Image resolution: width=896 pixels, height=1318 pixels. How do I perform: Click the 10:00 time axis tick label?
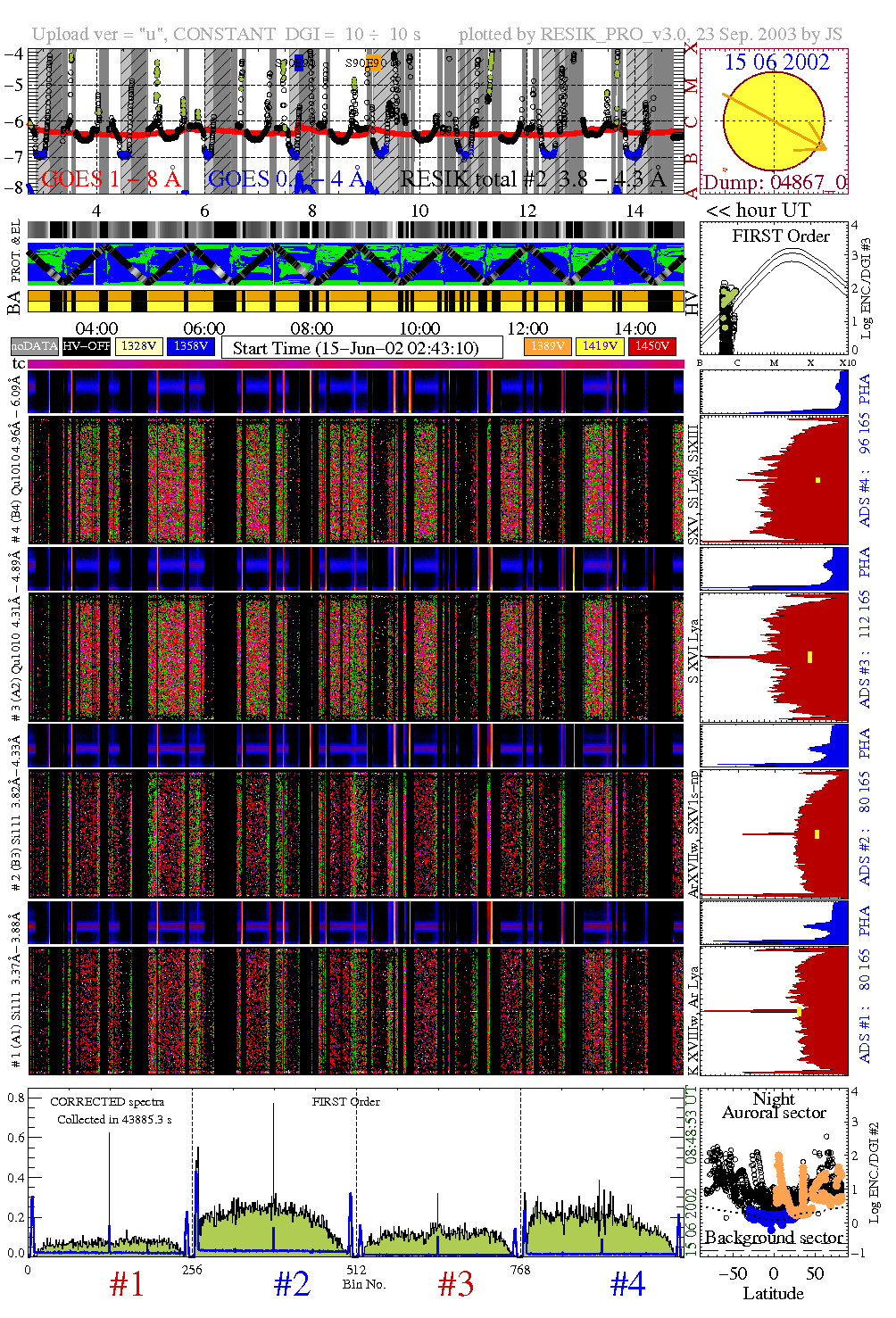pos(419,328)
